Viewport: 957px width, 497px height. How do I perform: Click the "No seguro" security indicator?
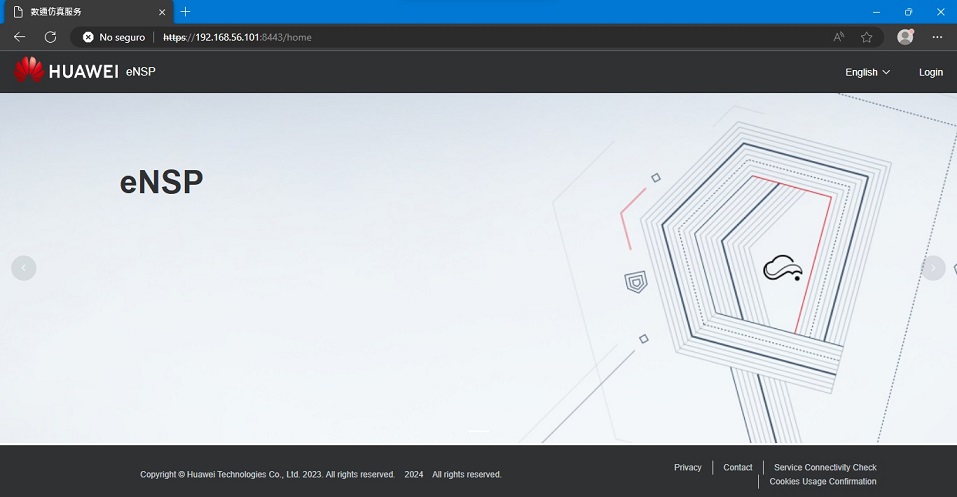point(114,37)
